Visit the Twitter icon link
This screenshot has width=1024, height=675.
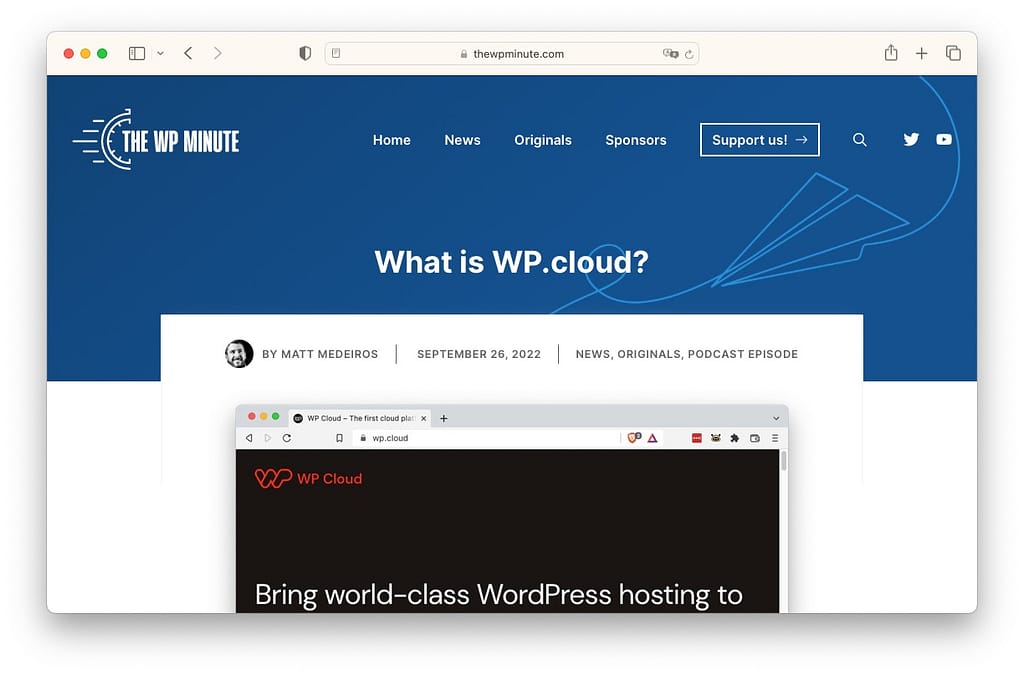click(x=911, y=139)
